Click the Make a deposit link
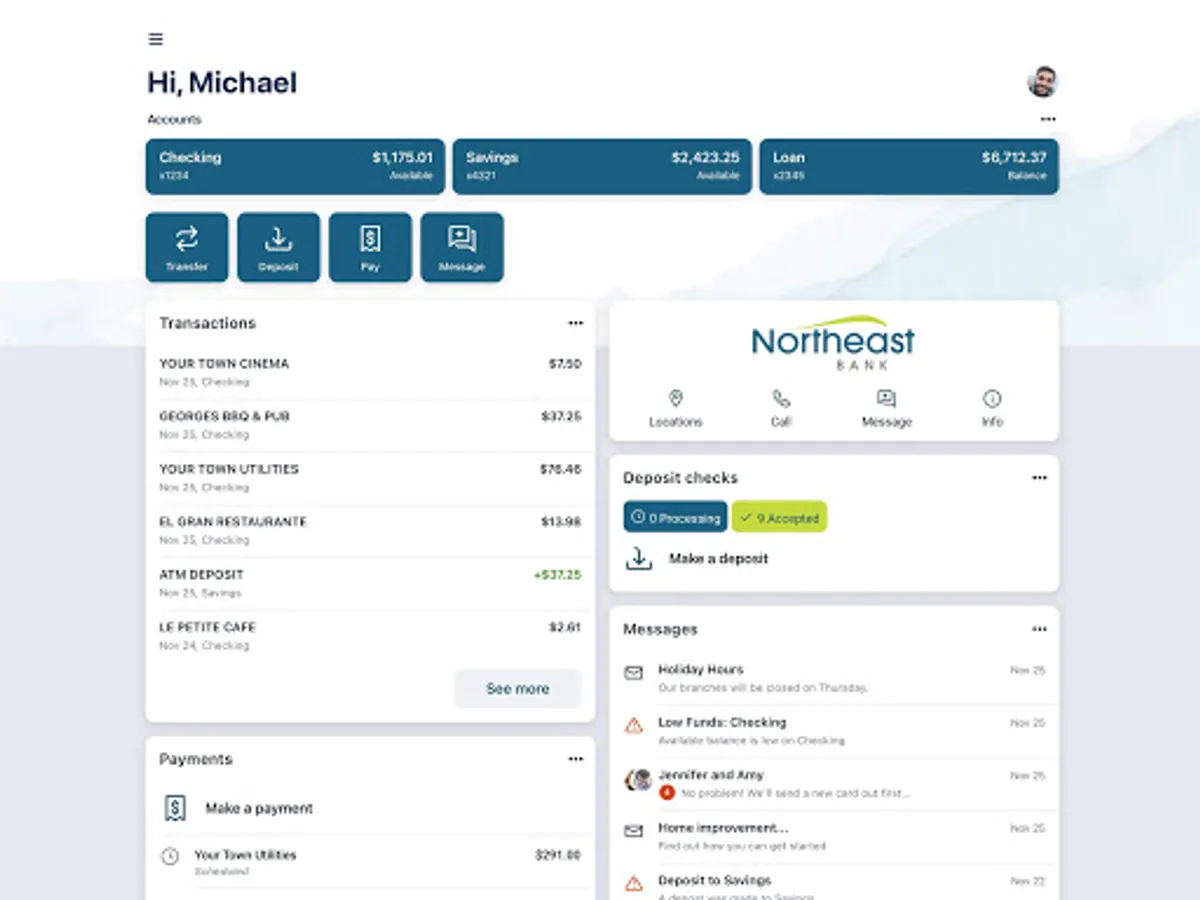This screenshot has height=900, width=1200. click(x=718, y=559)
